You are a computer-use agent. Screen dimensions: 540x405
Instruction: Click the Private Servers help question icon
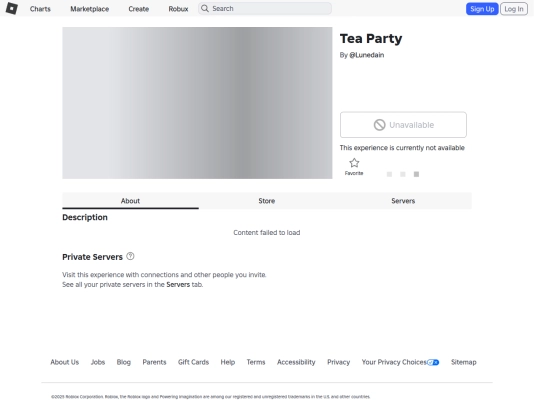[x=130, y=256]
